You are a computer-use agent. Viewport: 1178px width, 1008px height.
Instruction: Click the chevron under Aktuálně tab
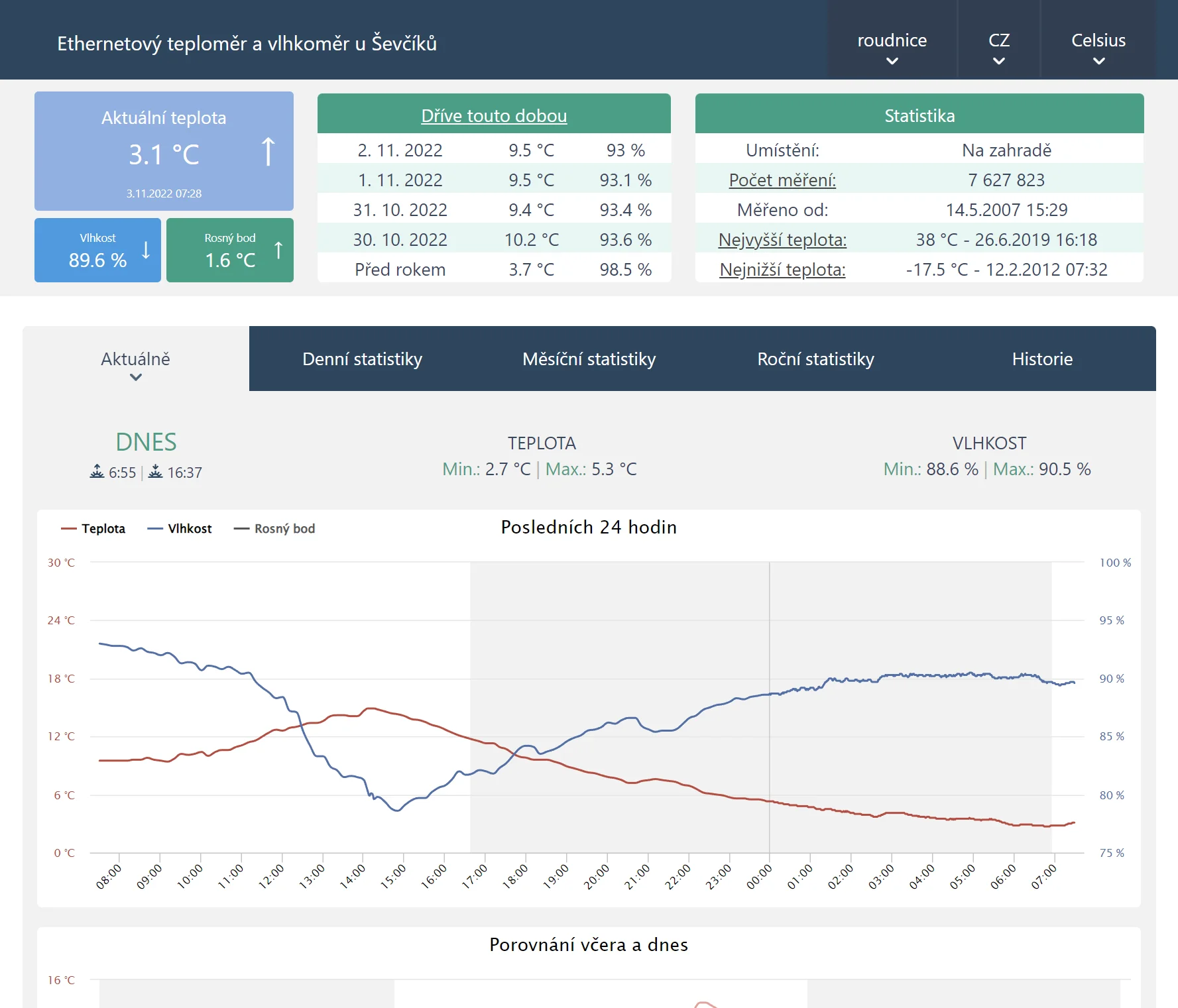pyautogui.click(x=135, y=378)
